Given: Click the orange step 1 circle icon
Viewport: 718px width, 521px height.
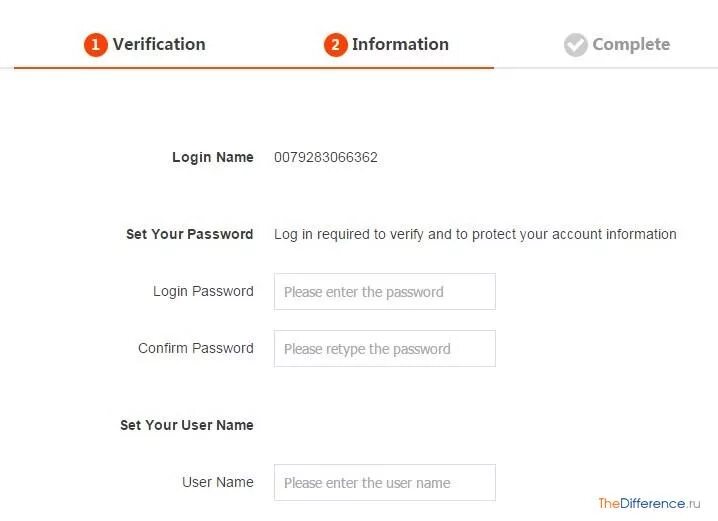Looking at the screenshot, I should tap(95, 45).
